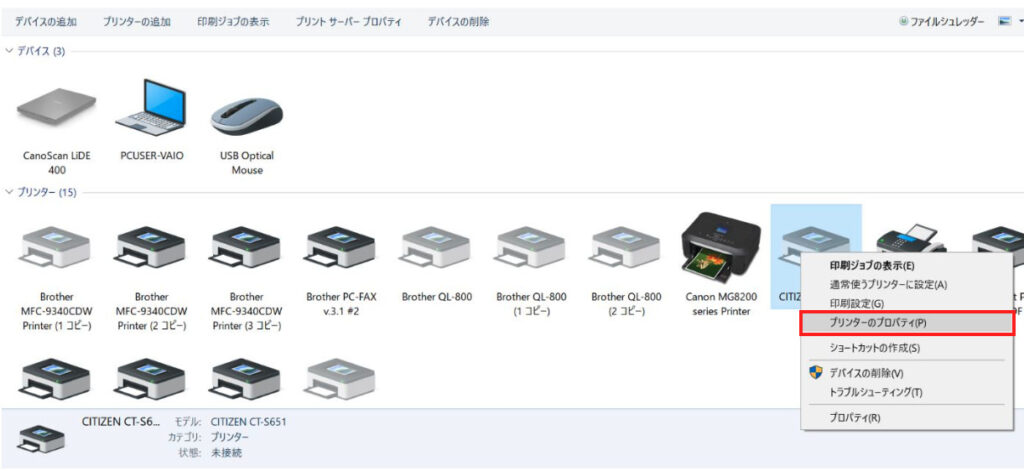Click デバイスの削除 in the toolbar
This screenshot has height=471, width=1024.
tap(458, 22)
